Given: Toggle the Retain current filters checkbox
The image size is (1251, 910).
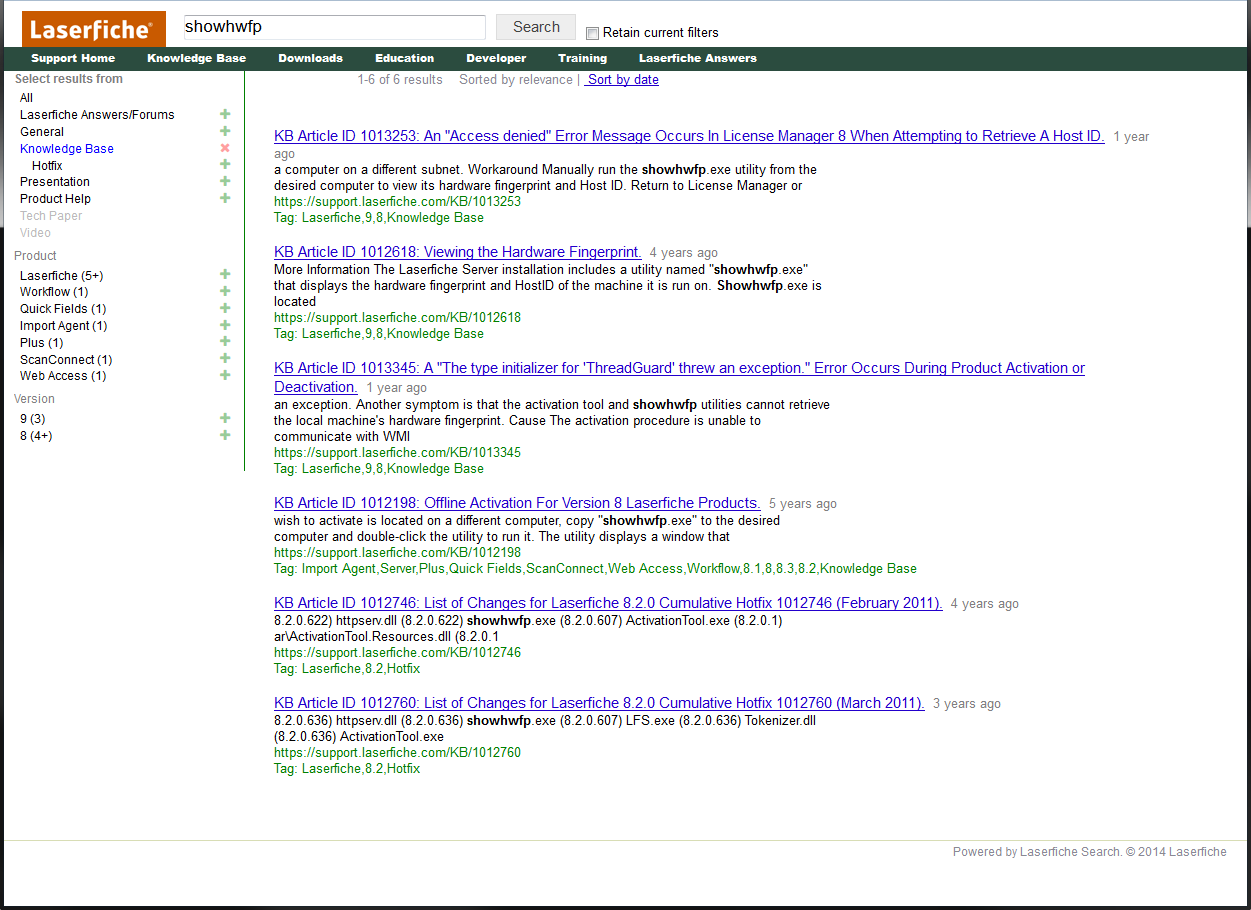Looking at the screenshot, I should click(592, 33).
